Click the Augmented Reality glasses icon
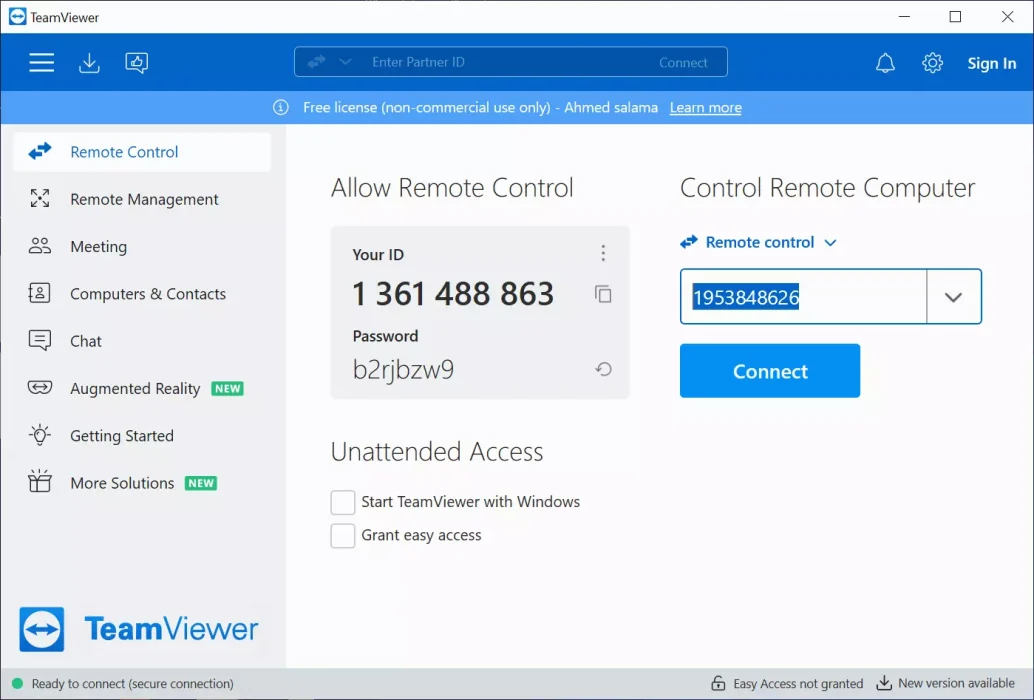 pyautogui.click(x=40, y=388)
